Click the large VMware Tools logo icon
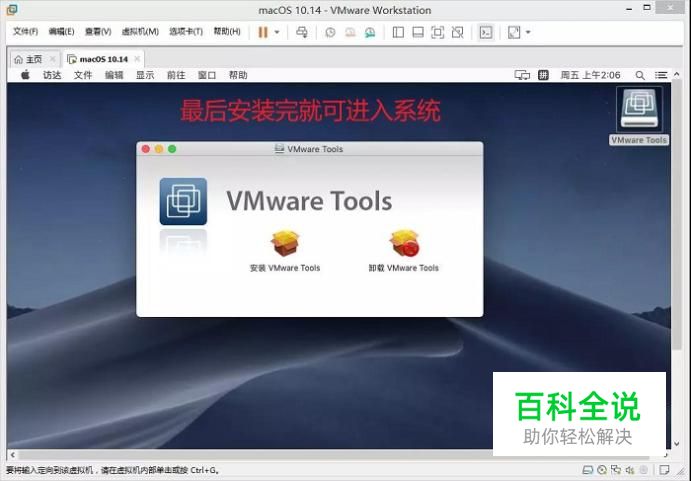The height and width of the screenshot is (481, 691). (183, 201)
